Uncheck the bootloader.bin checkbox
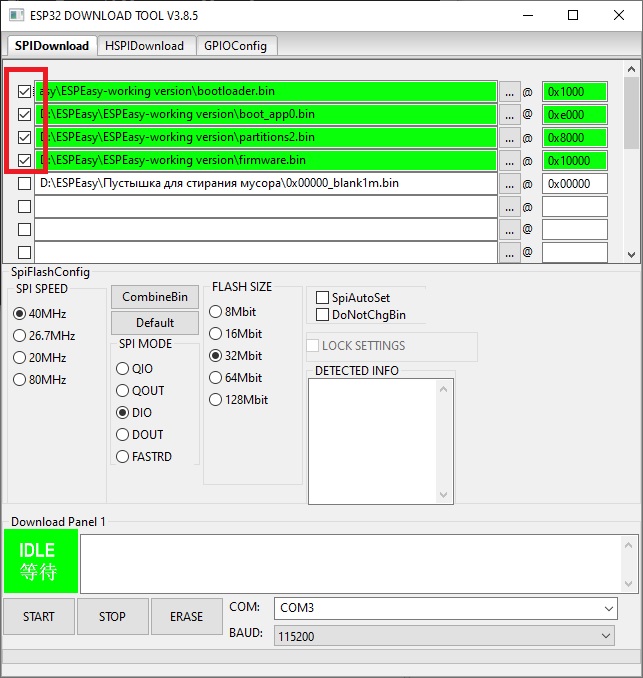 (24, 92)
